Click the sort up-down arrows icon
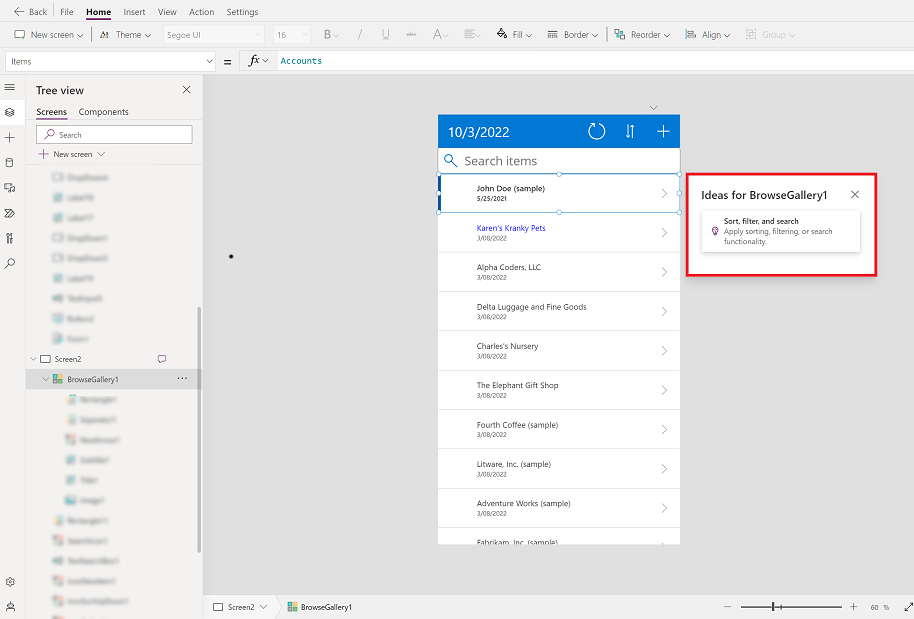The height and width of the screenshot is (619, 914). 630,131
